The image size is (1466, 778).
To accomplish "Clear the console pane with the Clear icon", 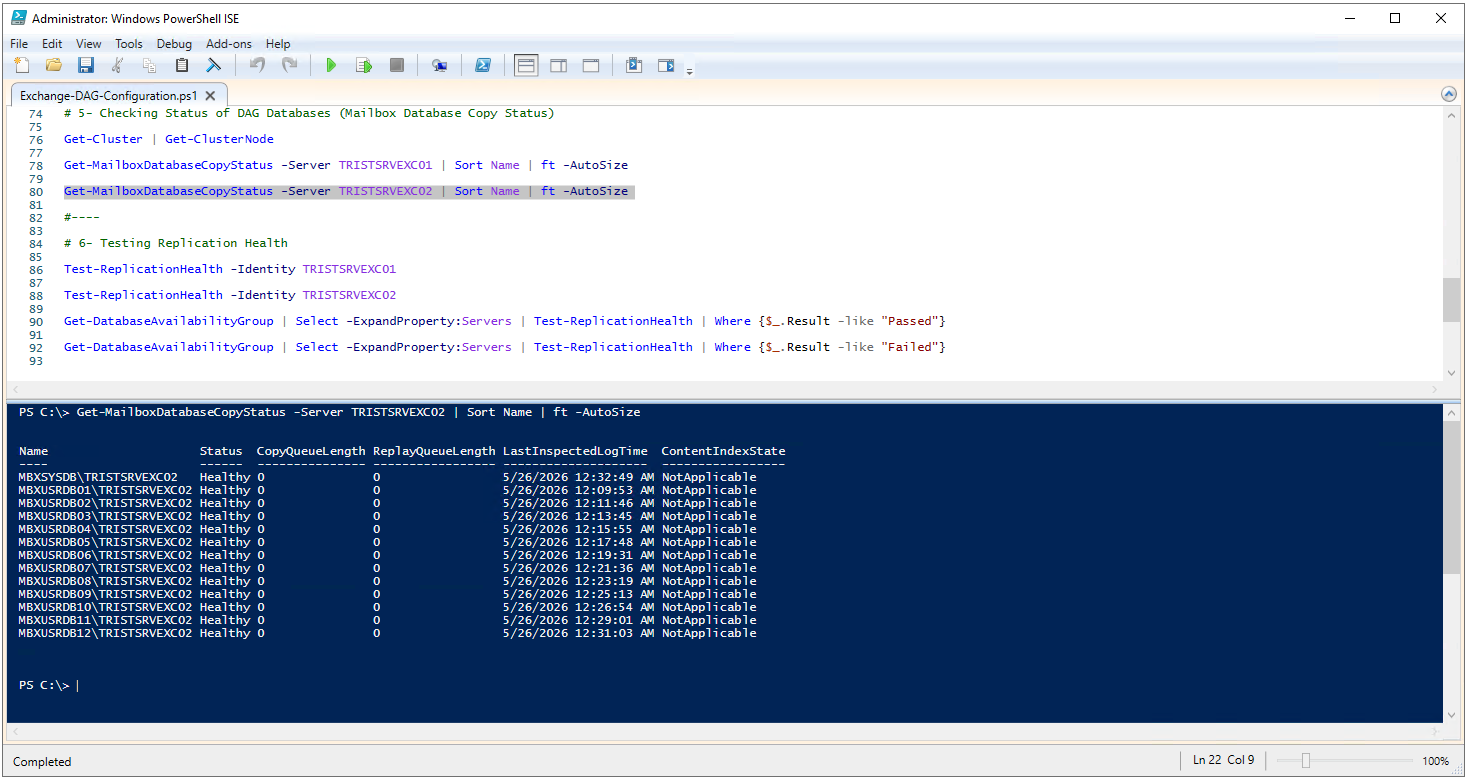I will (214, 65).
